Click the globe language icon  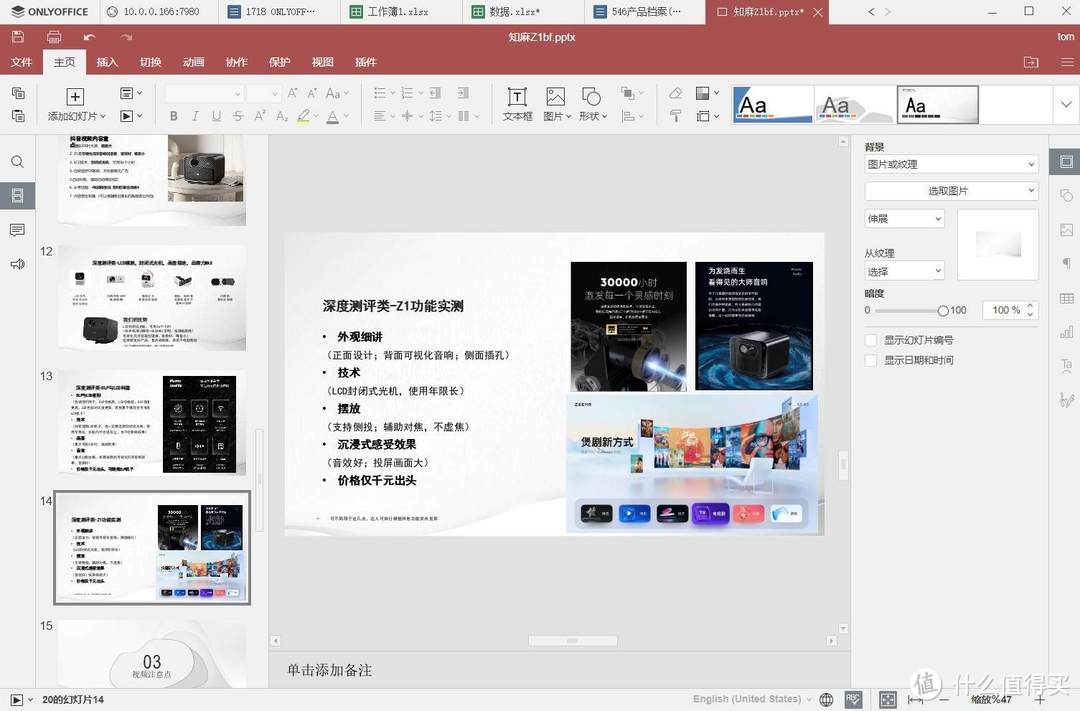click(826, 699)
